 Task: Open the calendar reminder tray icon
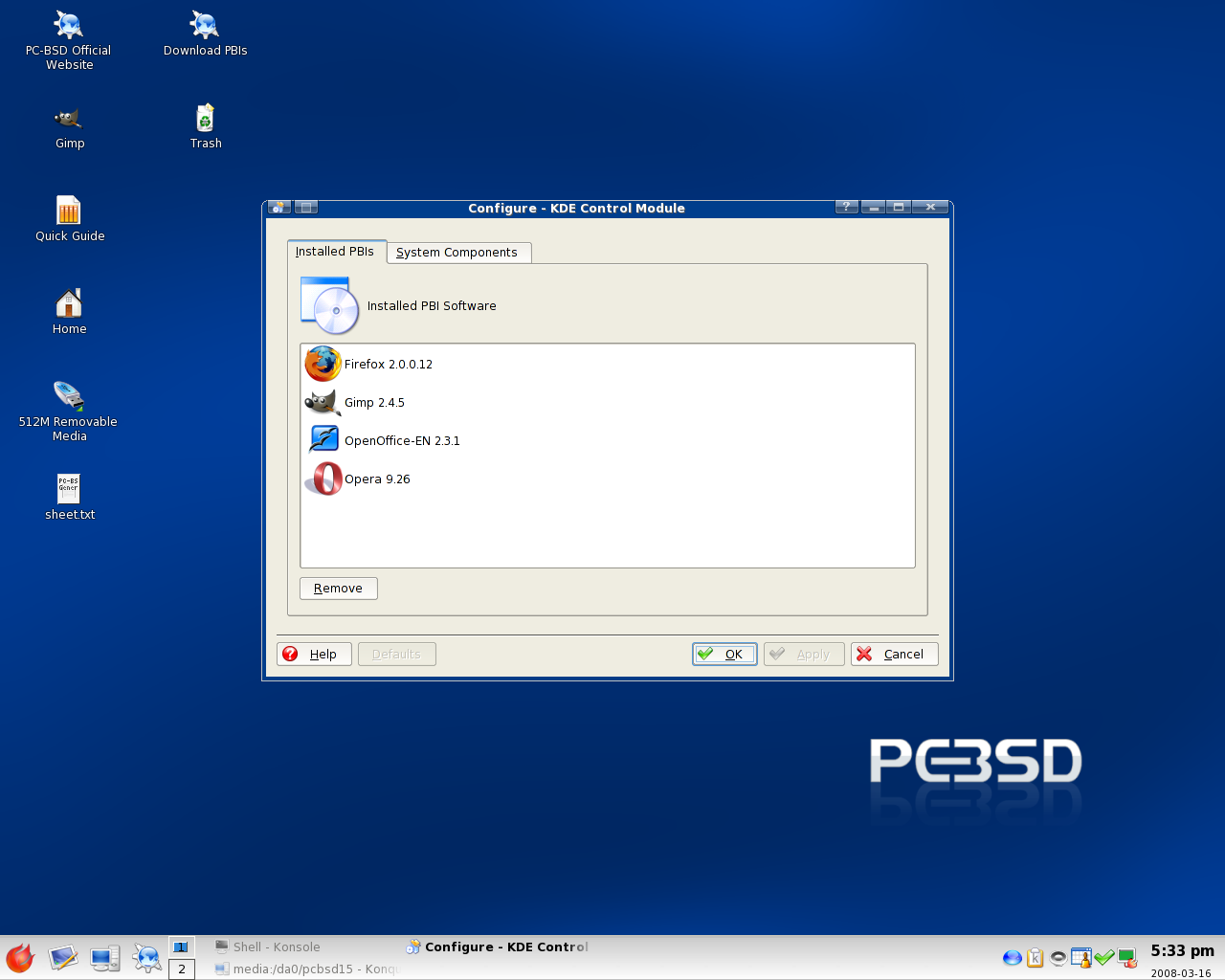1081,958
